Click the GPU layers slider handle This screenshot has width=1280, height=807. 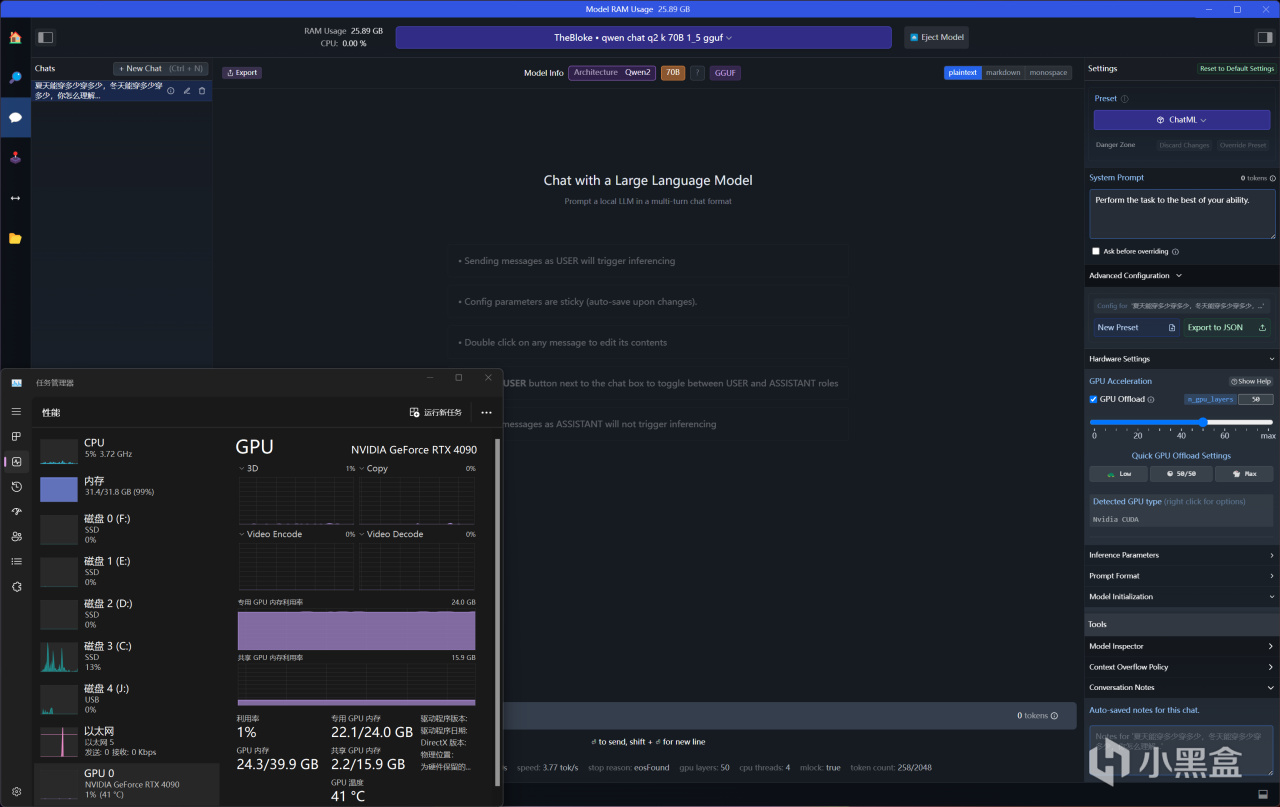point(1203,422)
